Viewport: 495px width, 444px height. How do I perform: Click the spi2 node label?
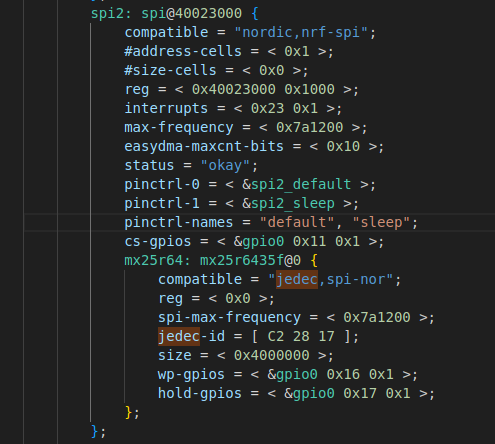[x=107, y=14]
